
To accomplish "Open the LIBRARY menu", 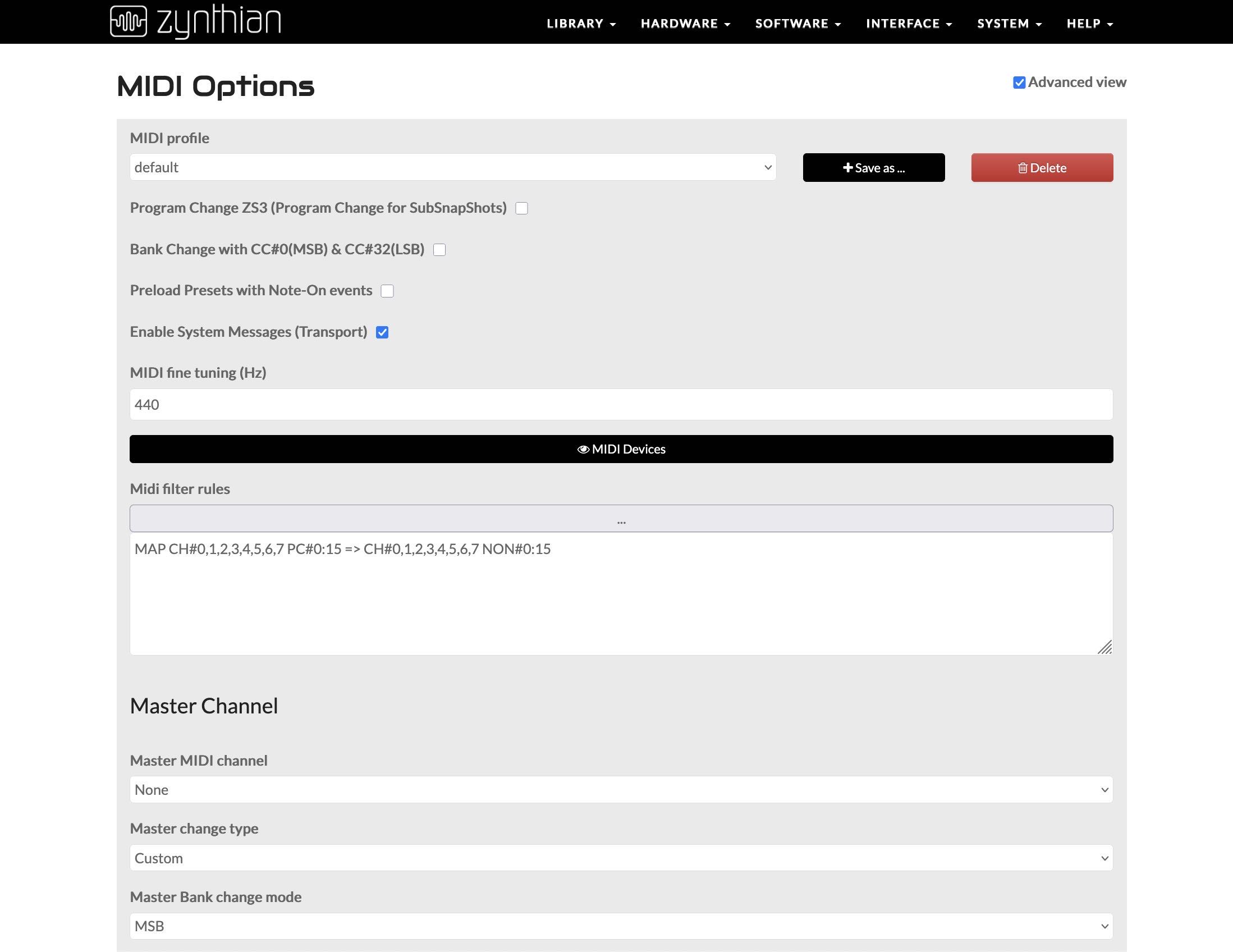I will tap(581, 24).
